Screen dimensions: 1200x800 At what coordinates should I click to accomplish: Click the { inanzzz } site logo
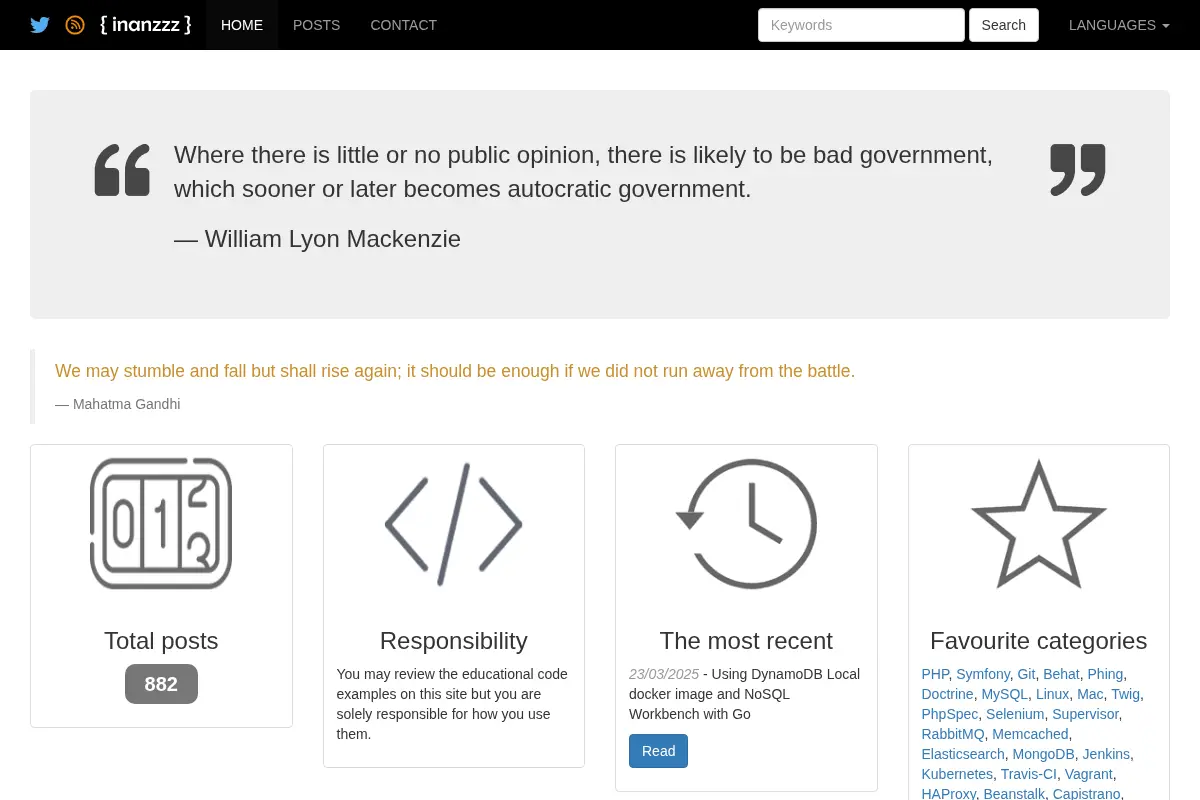[146, 25]
